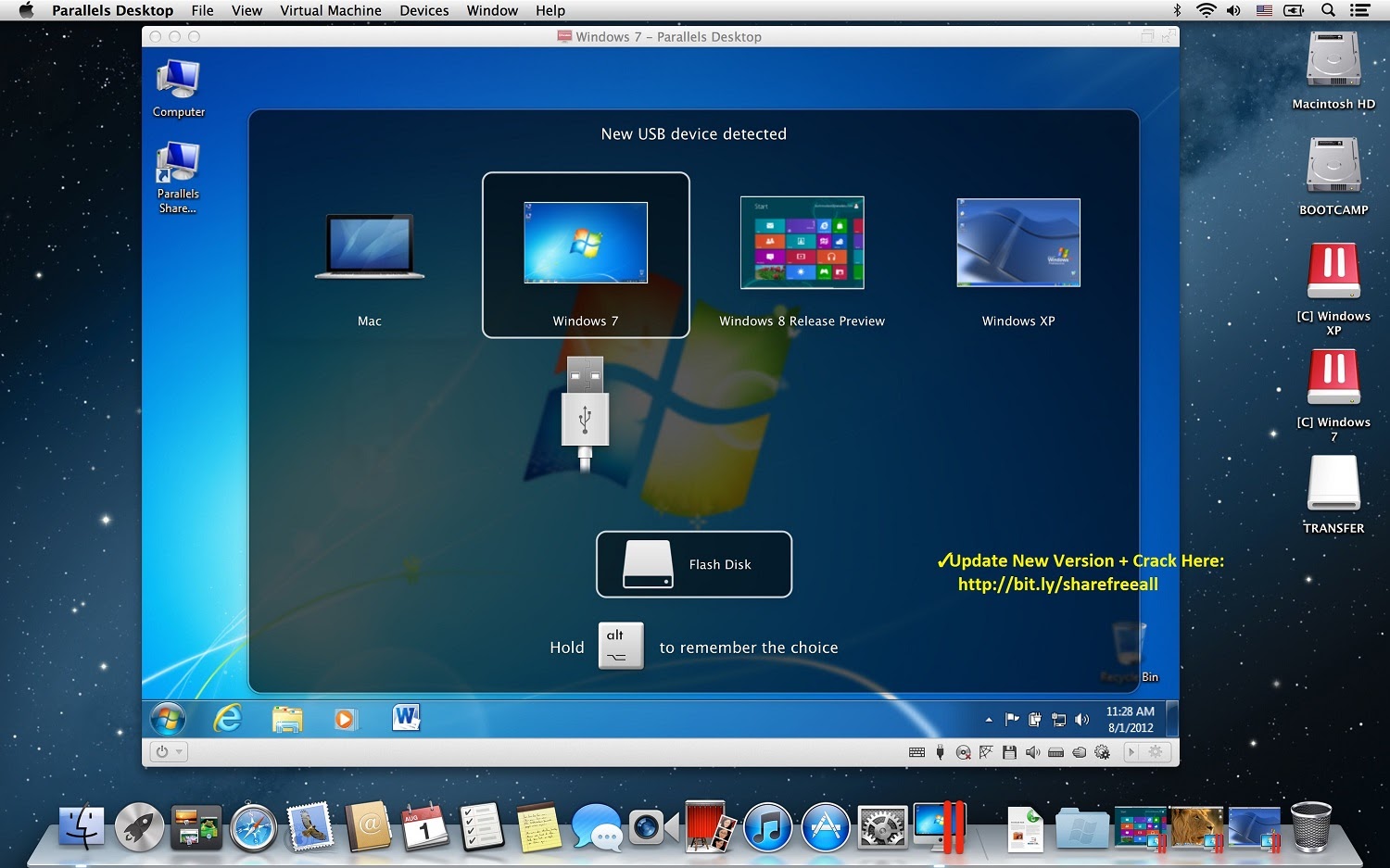This screenshot has width=1390, height=868.
Task: Open the Virtual Machine menu
Action: point(331,10)
